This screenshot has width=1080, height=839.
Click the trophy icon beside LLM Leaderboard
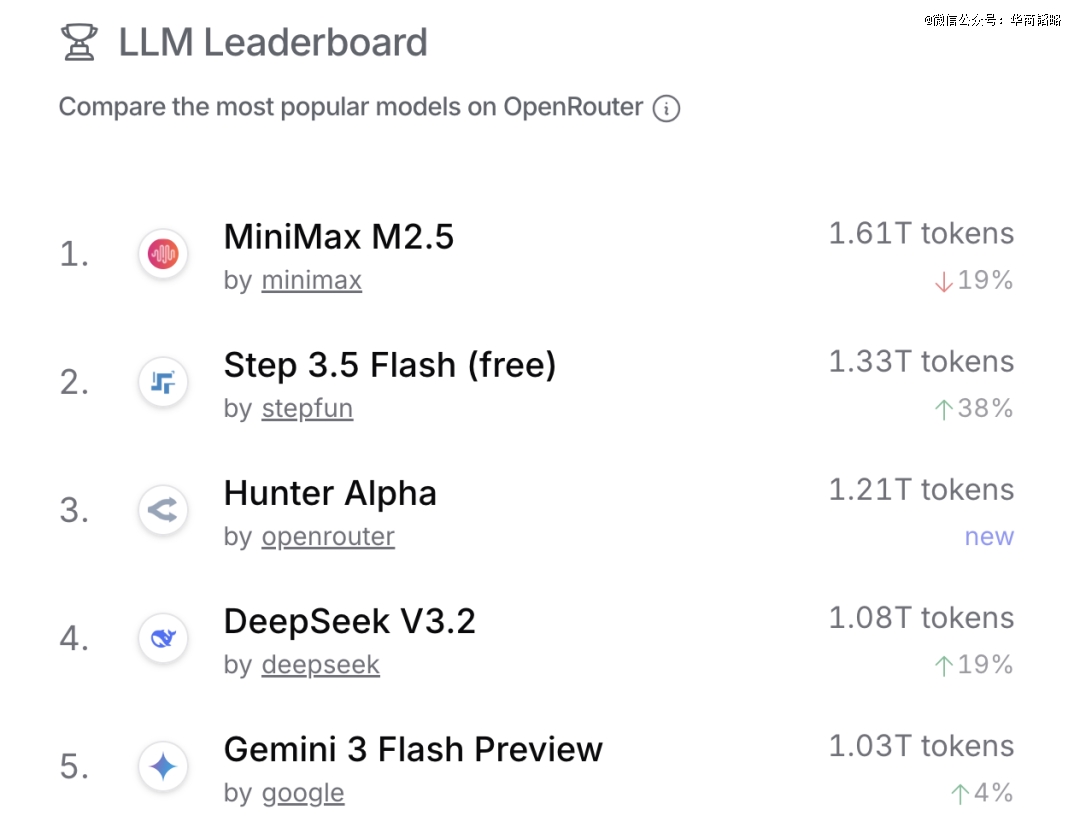point(79,42)
